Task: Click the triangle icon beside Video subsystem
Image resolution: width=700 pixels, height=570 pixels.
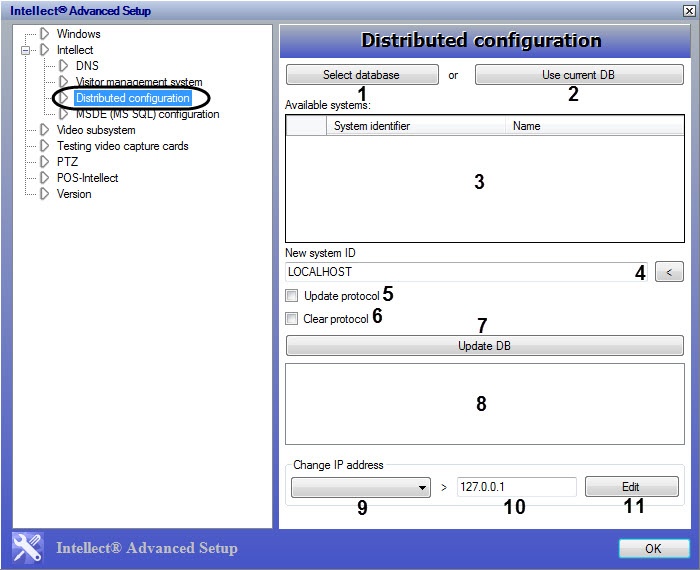Action: coord(44,130)
